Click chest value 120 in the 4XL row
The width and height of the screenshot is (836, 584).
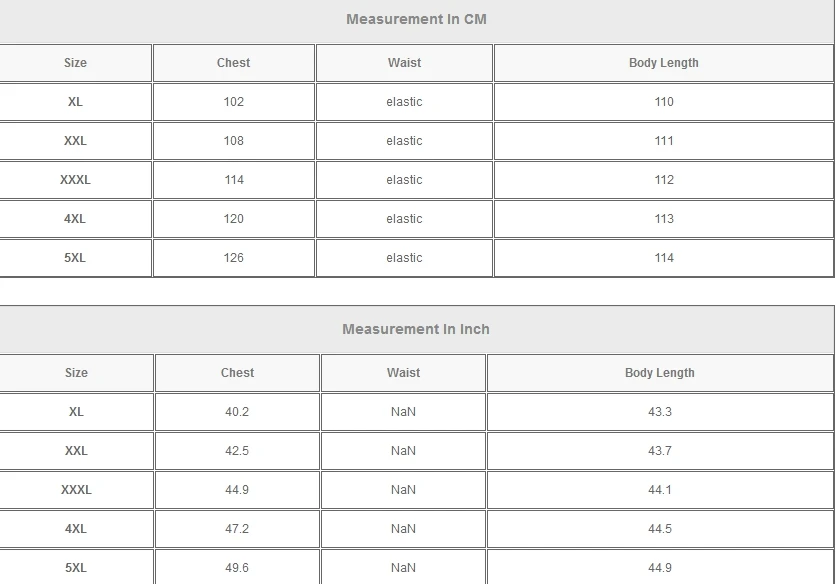pyautogui.click(x=233, y=219)
